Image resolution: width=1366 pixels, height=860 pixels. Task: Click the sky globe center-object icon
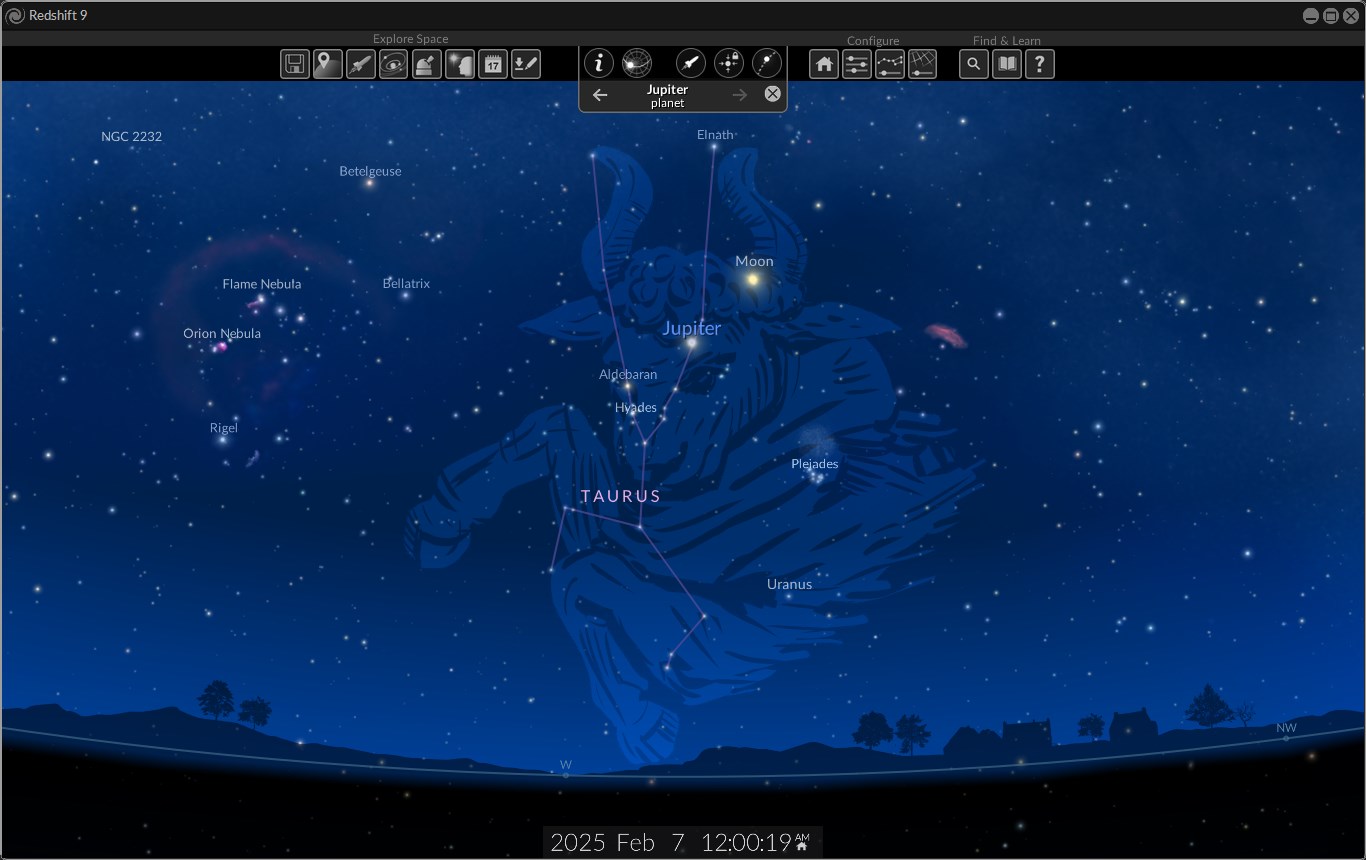(x=637, y=63)
